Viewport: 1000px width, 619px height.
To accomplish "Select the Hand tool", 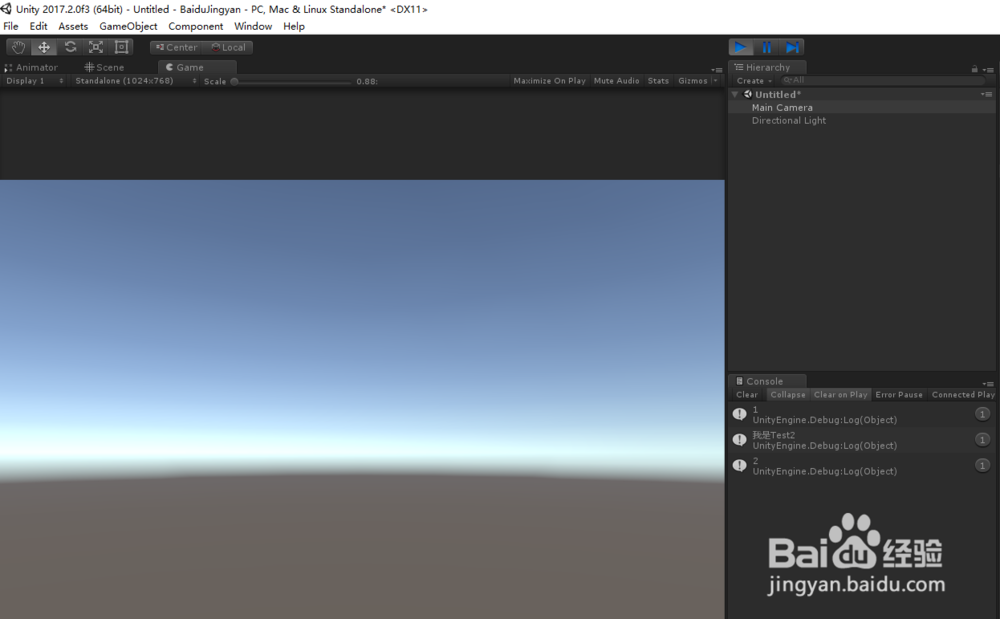I will point(18,47).
